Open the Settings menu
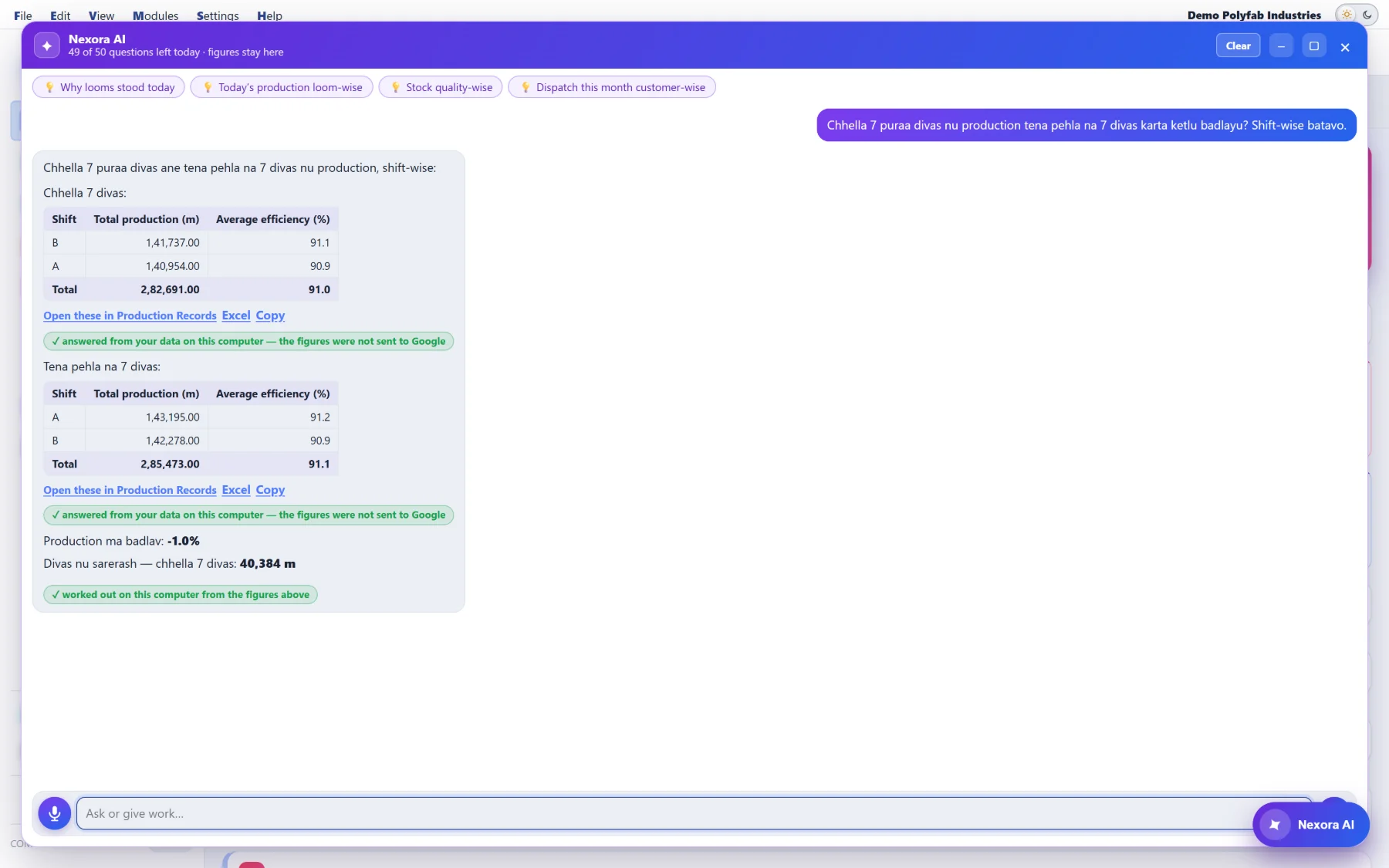Viewport: 1389px width, 868px height. pos(218,15)
